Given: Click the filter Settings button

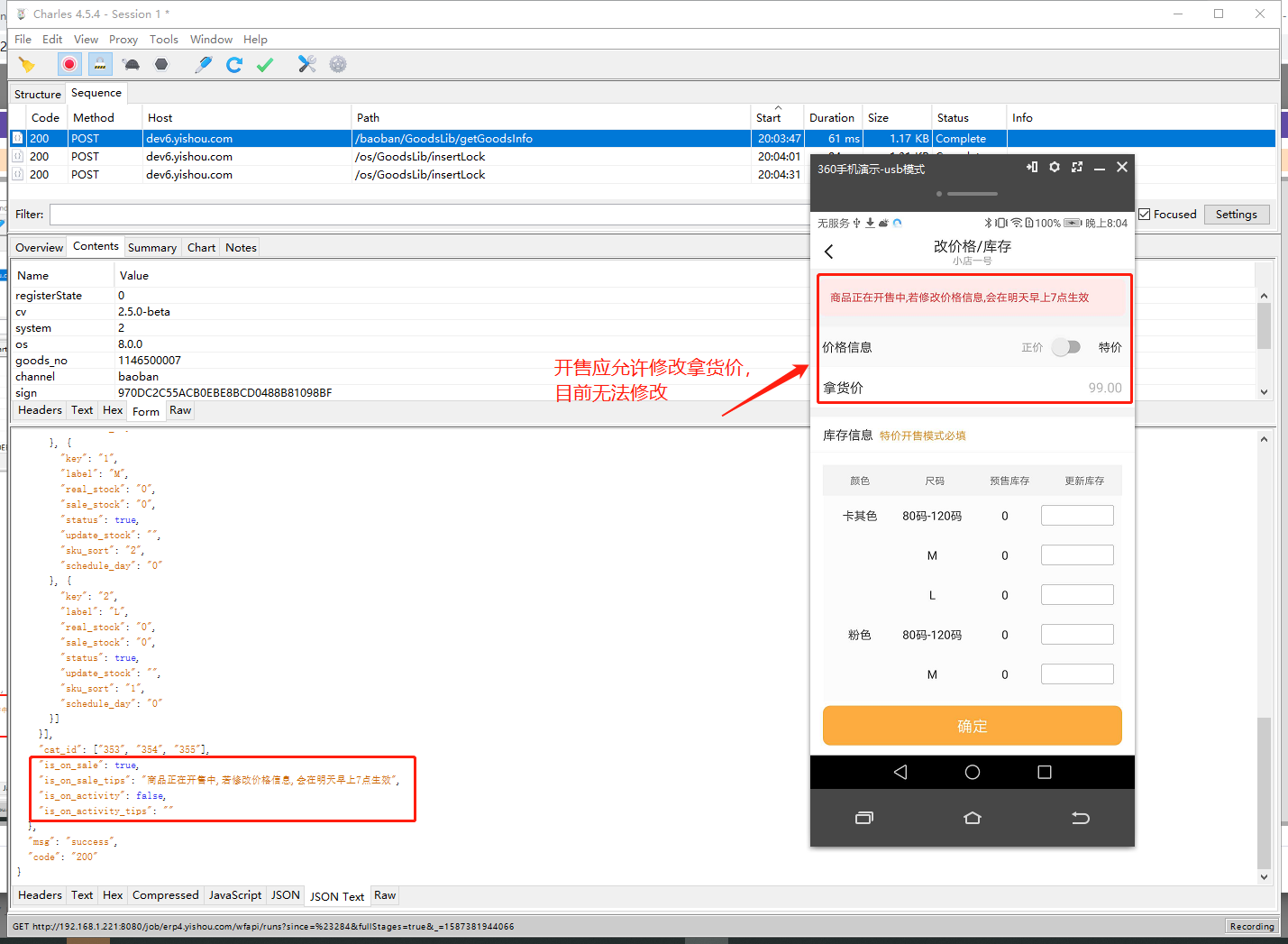Looking at the screenshot, I should (x=1237, y=215).
